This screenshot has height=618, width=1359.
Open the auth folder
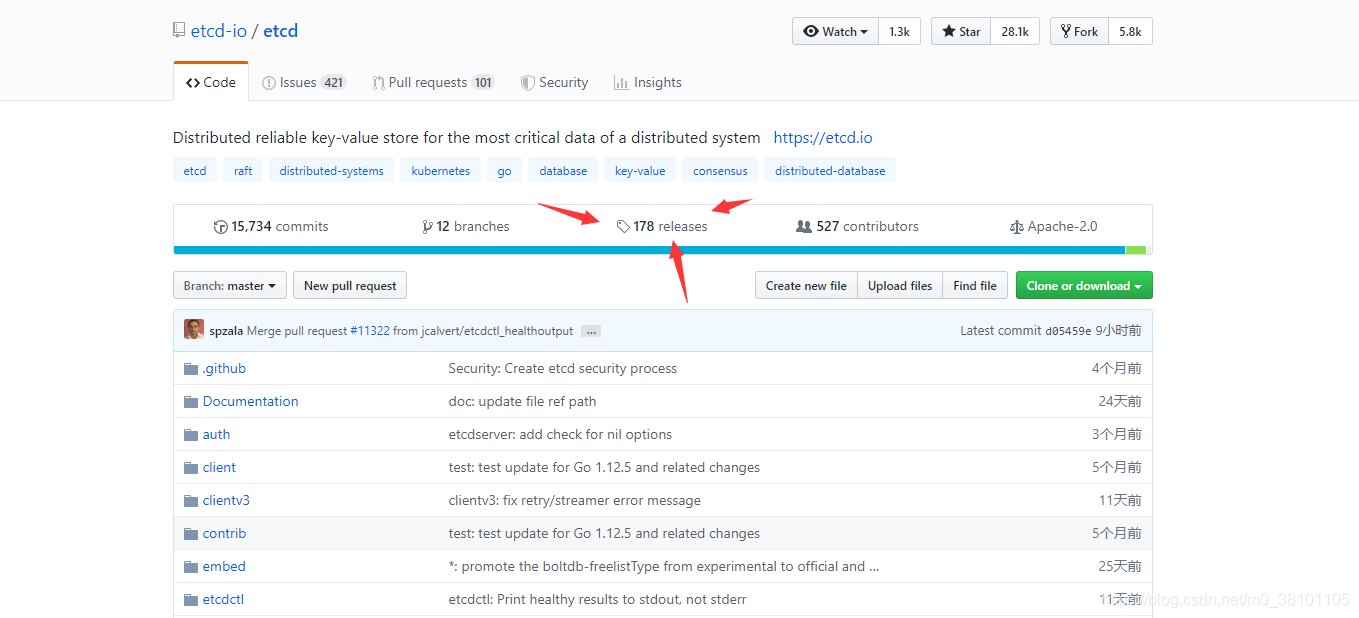(216, 434)
